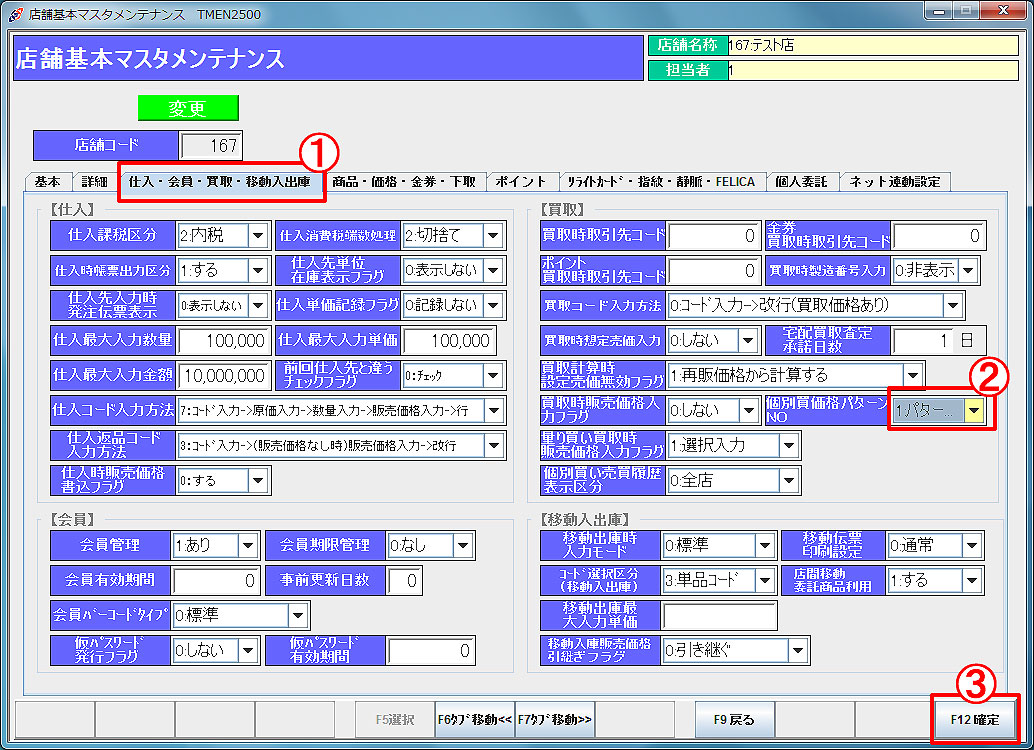The height and width of the screenshot is (750, 1034).
Task: Open the 仕入消費税端数処理 dropdown
Action: point(493,236)
